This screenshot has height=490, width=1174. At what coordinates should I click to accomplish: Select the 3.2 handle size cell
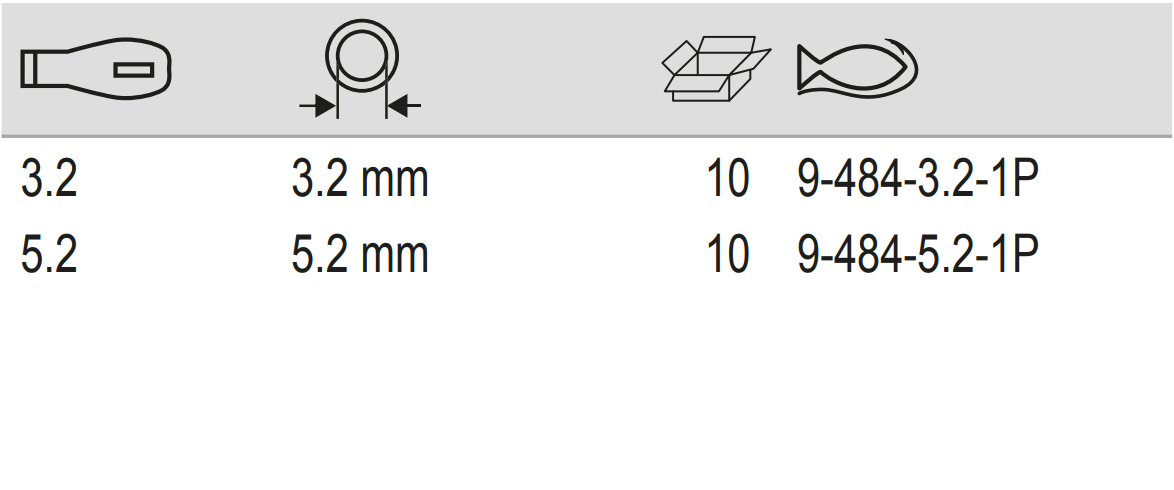click(49, 181)
